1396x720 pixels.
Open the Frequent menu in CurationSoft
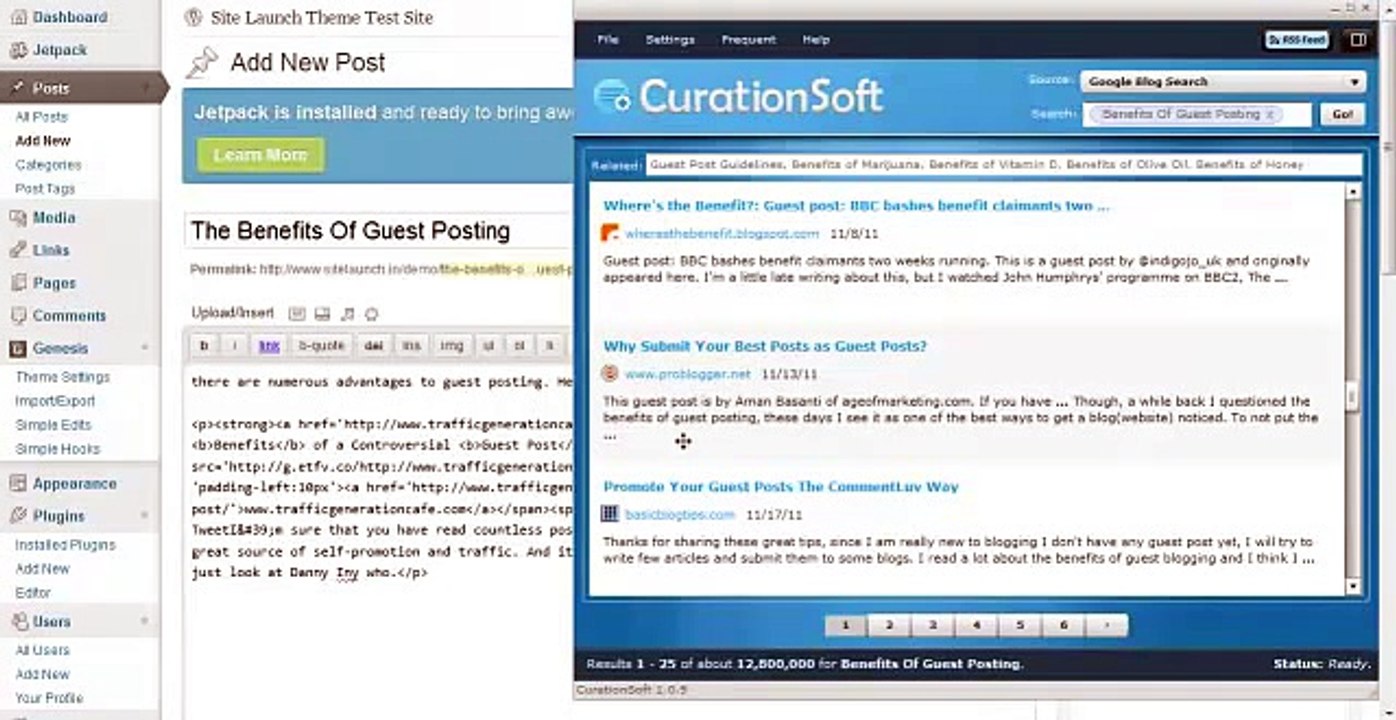[748, 40]
